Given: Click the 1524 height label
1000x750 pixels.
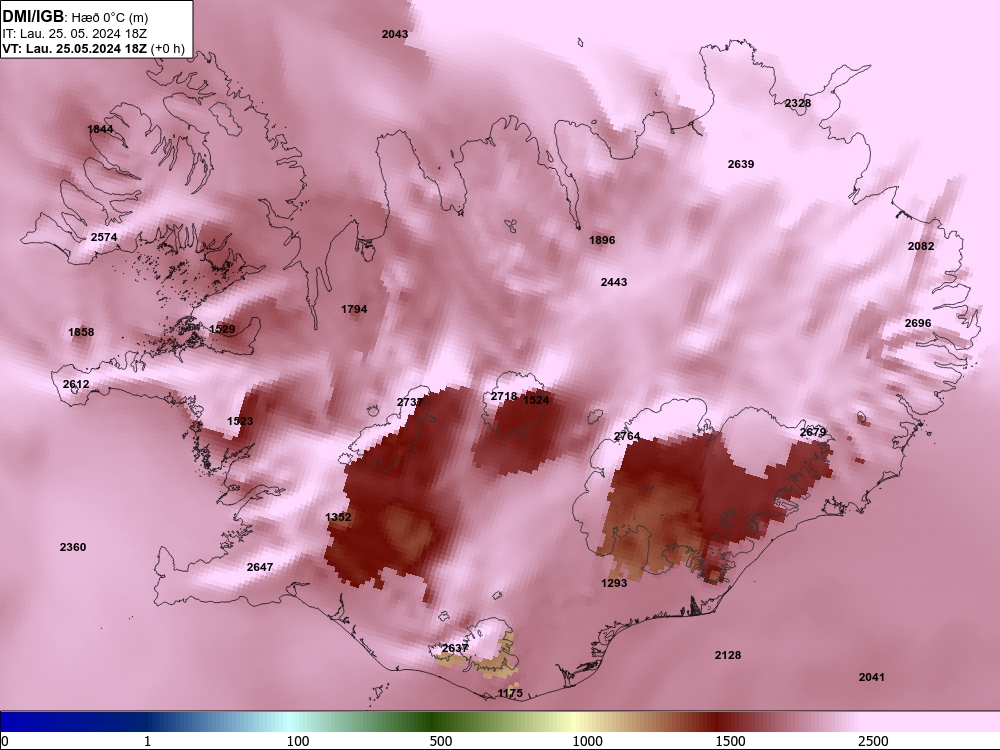Looking at the screenshot, I should (536, 400).
